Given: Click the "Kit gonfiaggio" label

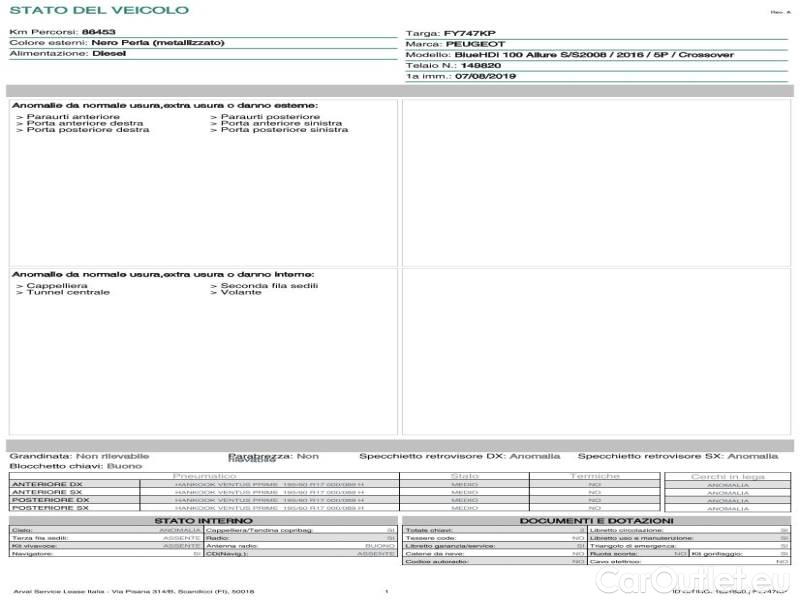Looking at the screenshot, I should (717, 554).
